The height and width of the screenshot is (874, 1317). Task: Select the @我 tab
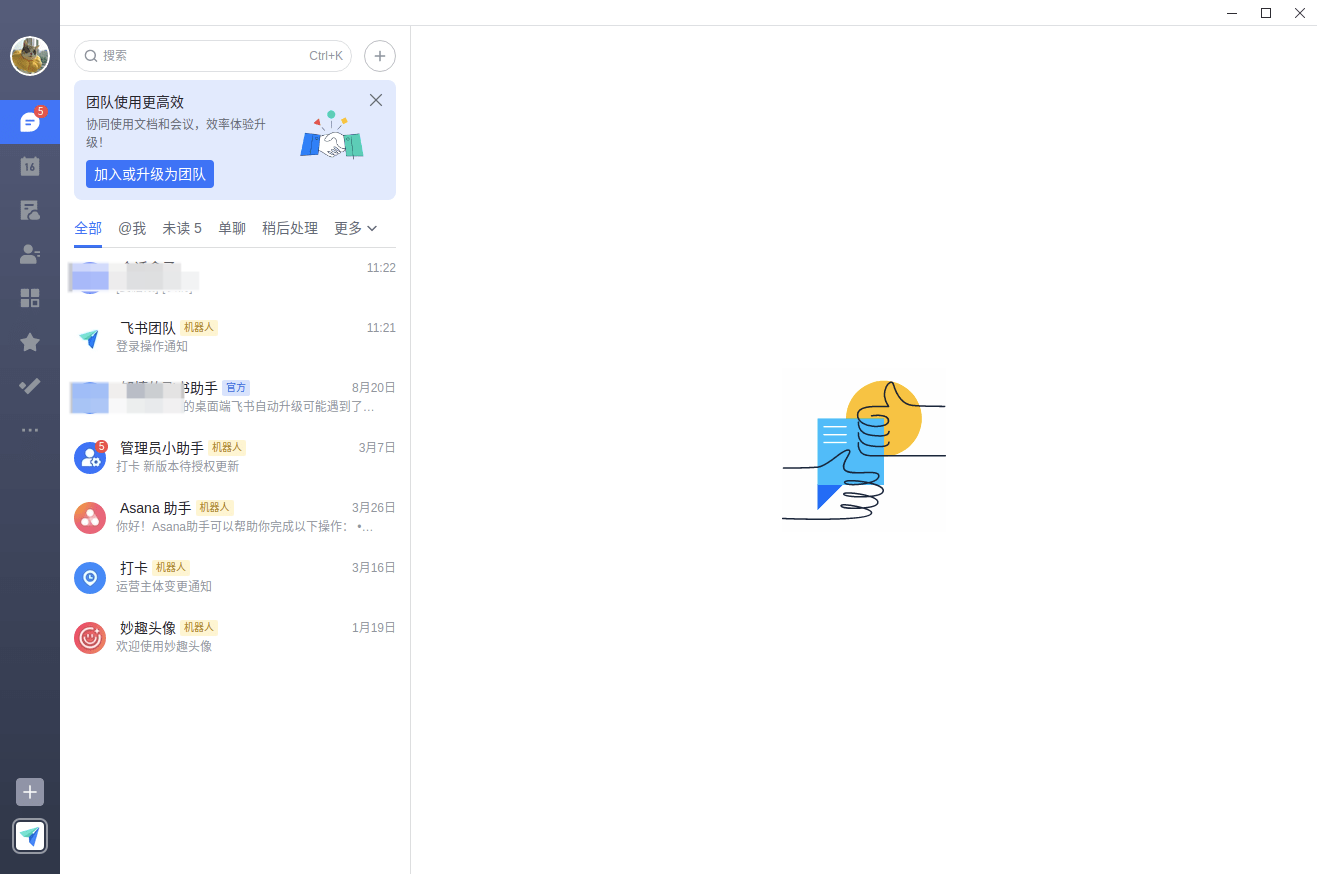point(132,228)
